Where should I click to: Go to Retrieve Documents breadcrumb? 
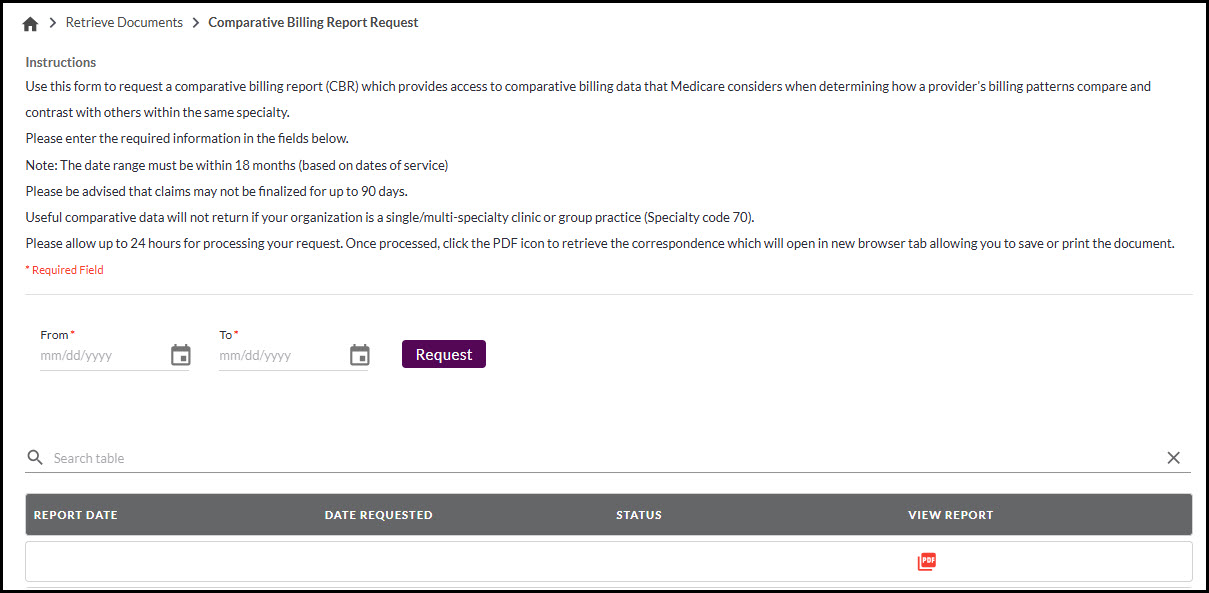[x=124, y=22]
